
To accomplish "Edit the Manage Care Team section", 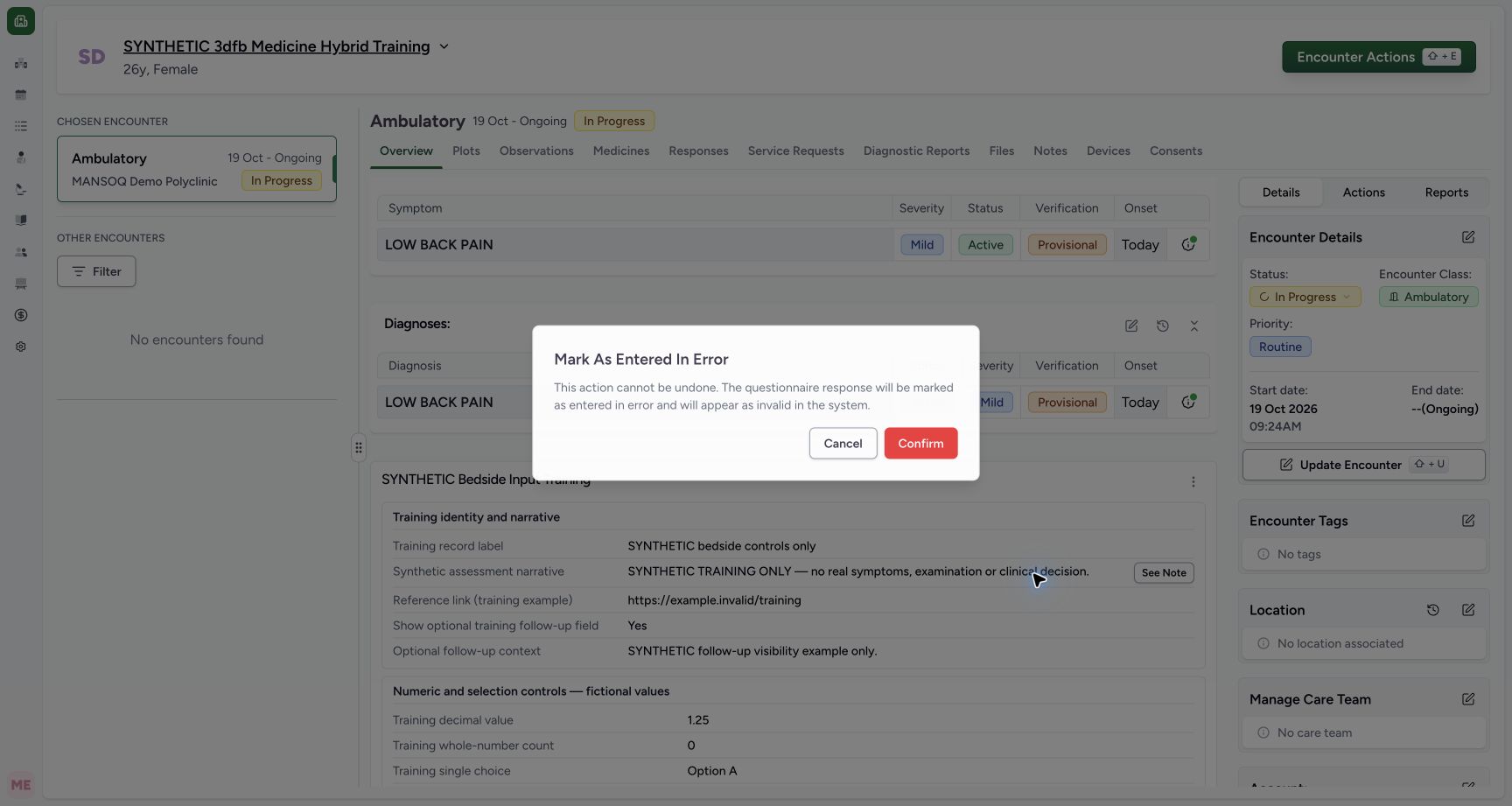I will coord(1468,699).
